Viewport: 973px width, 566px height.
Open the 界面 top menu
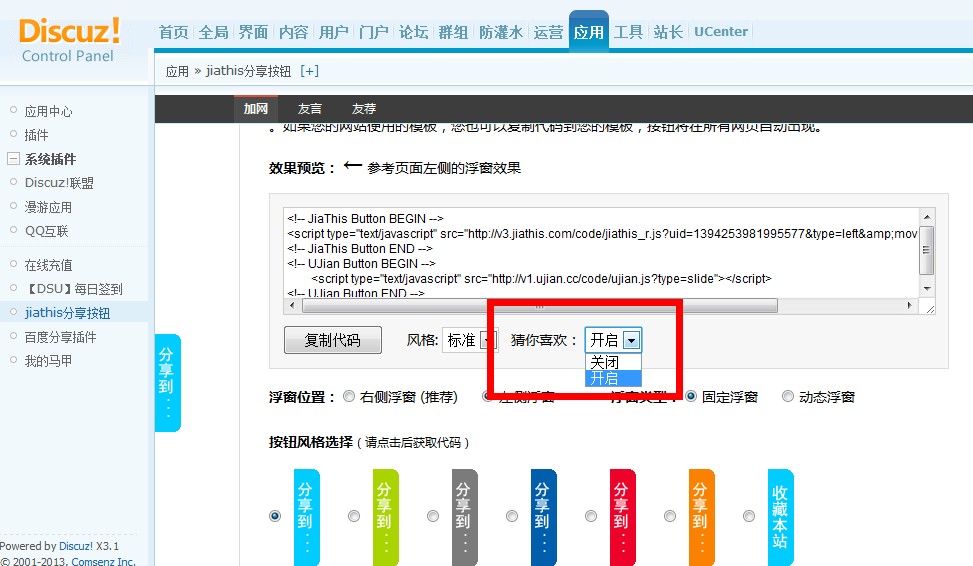[x=254, y=32]
